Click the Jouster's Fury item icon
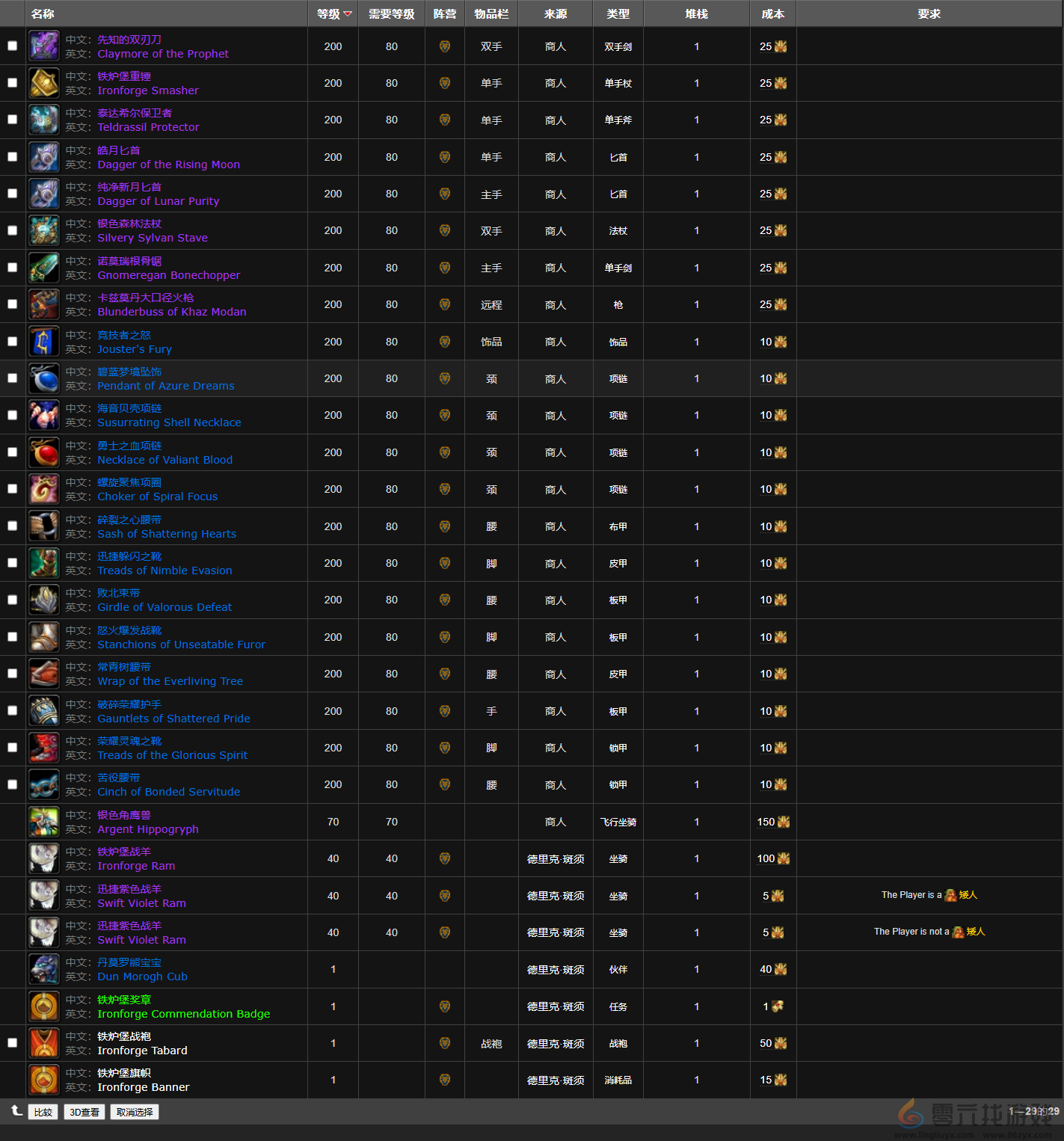Viewport: 1064px width, 1141px height. tap(44, 342)
